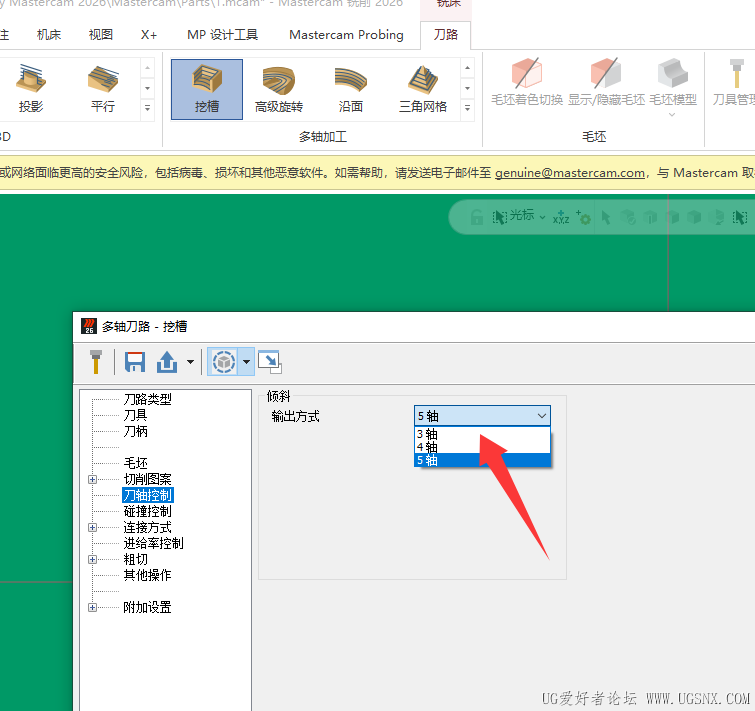Screen dimensions: 755x711
Task: Expand the 粗切 tree node
Action: pyautogui.click(x=92, y=559)
